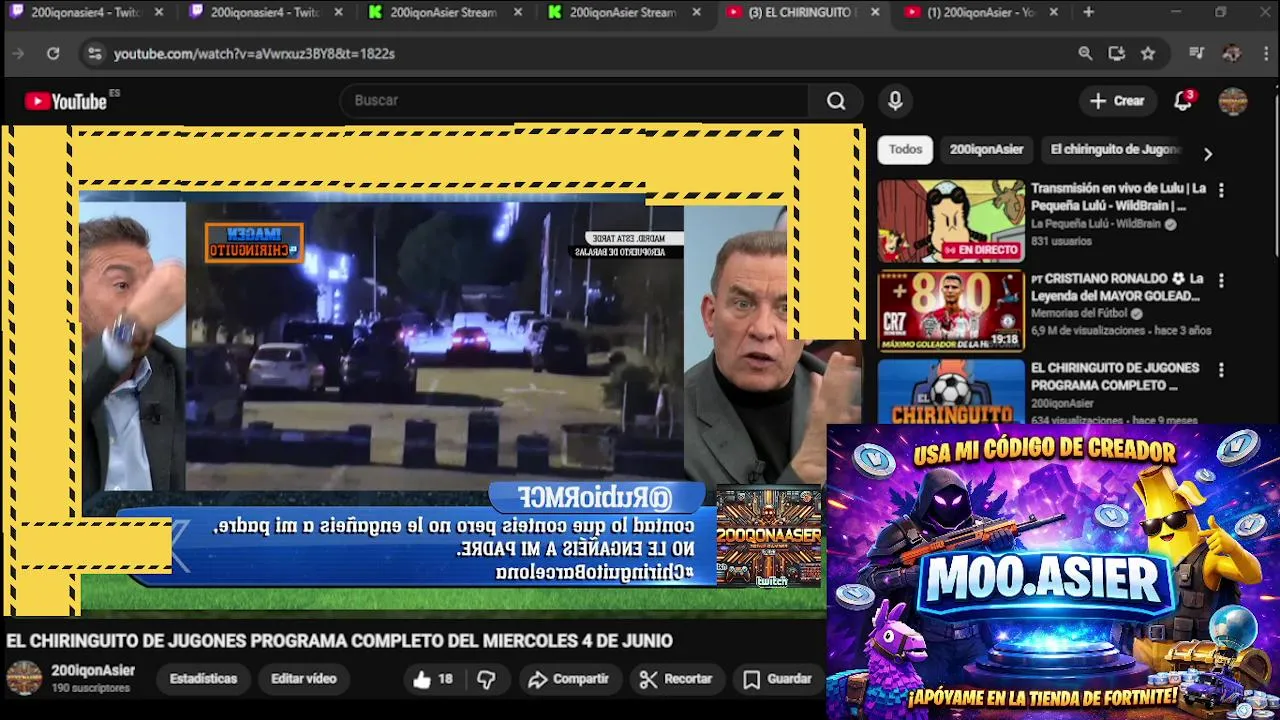
Task: Click CRISTIANO RONALDO La Leyenda title
Action: [x=1117, y=287]
